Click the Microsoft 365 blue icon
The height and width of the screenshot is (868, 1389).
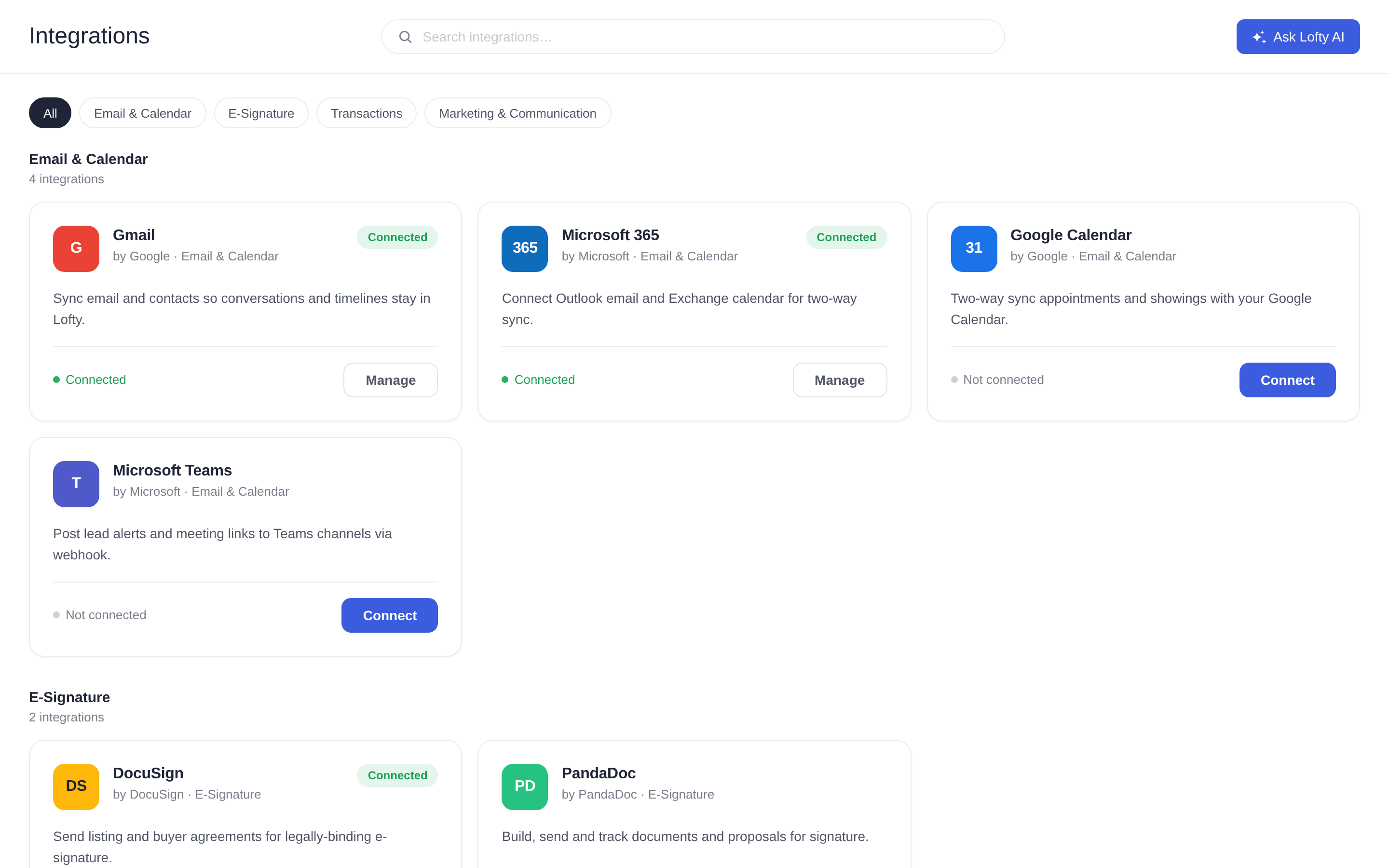point(525,248)
